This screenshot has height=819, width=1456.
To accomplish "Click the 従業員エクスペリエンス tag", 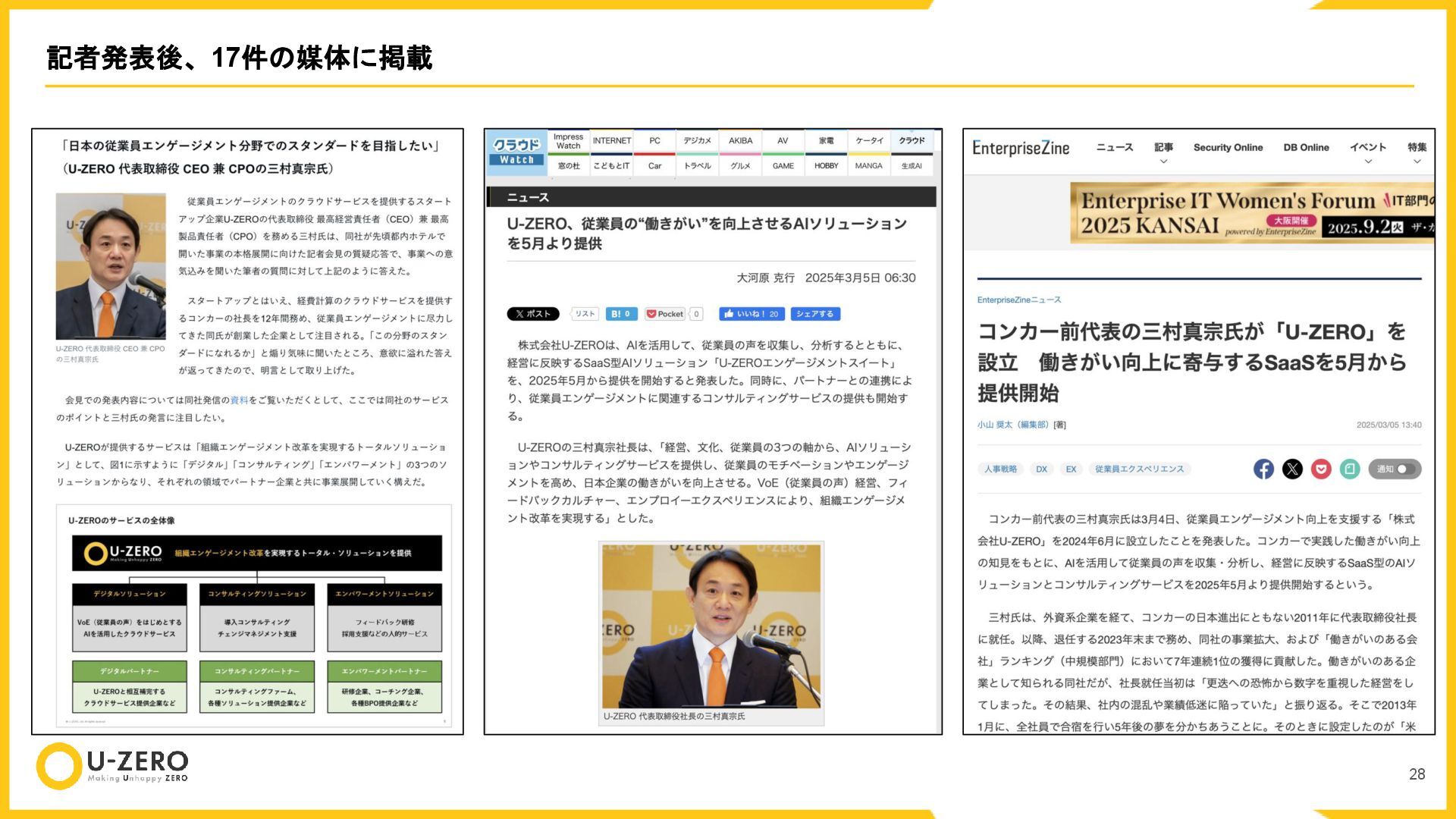I will [1139, 469].
